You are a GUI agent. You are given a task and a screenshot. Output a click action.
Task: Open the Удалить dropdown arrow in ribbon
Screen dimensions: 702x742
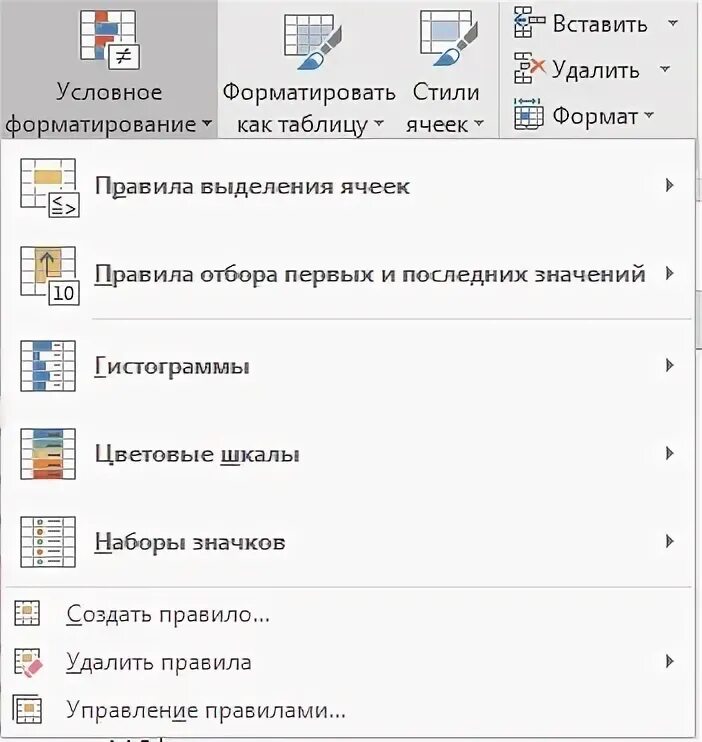(x=665, y=70)
